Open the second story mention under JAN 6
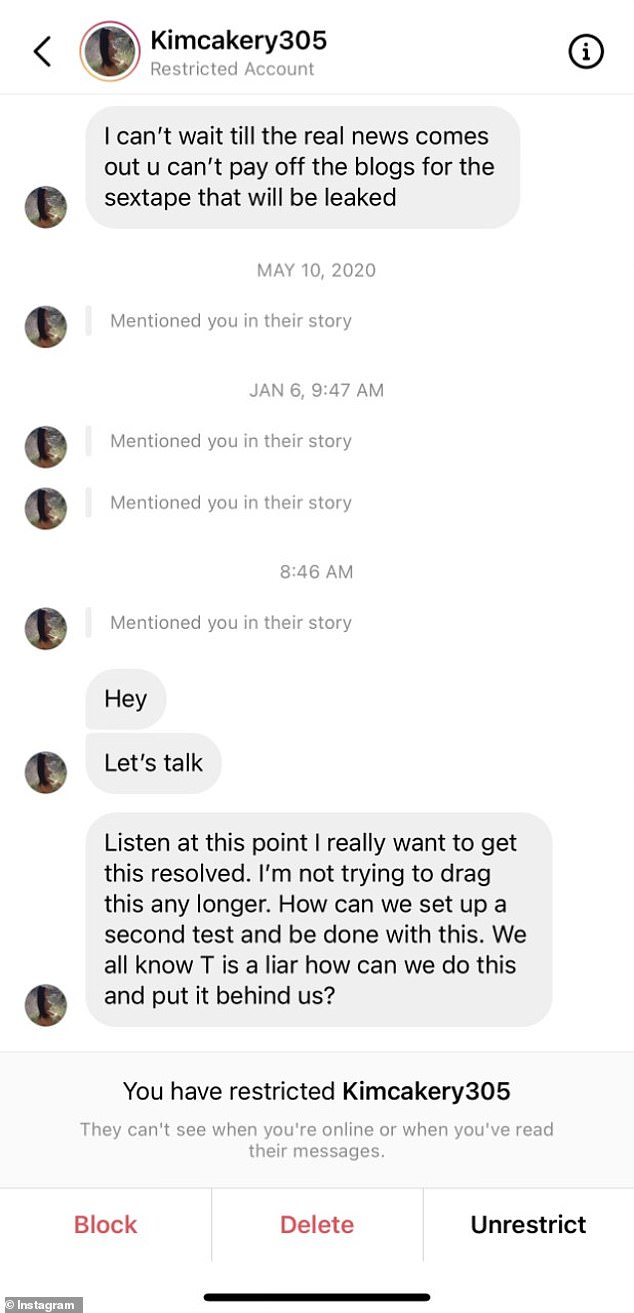The image size is (634, 1313). (x=230, y=502)
